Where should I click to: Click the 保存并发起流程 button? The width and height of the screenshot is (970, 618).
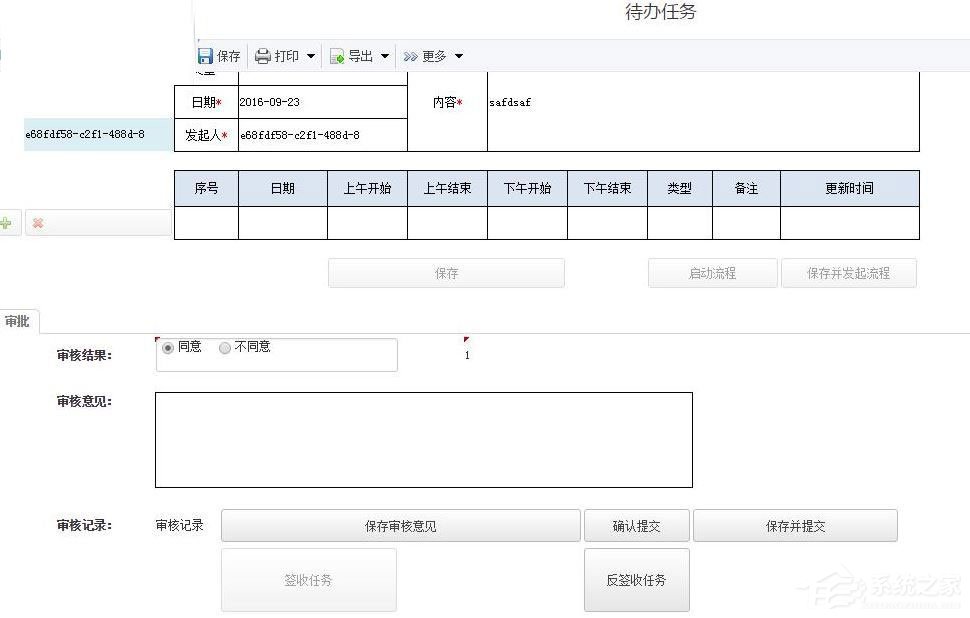tap(849, 273)
